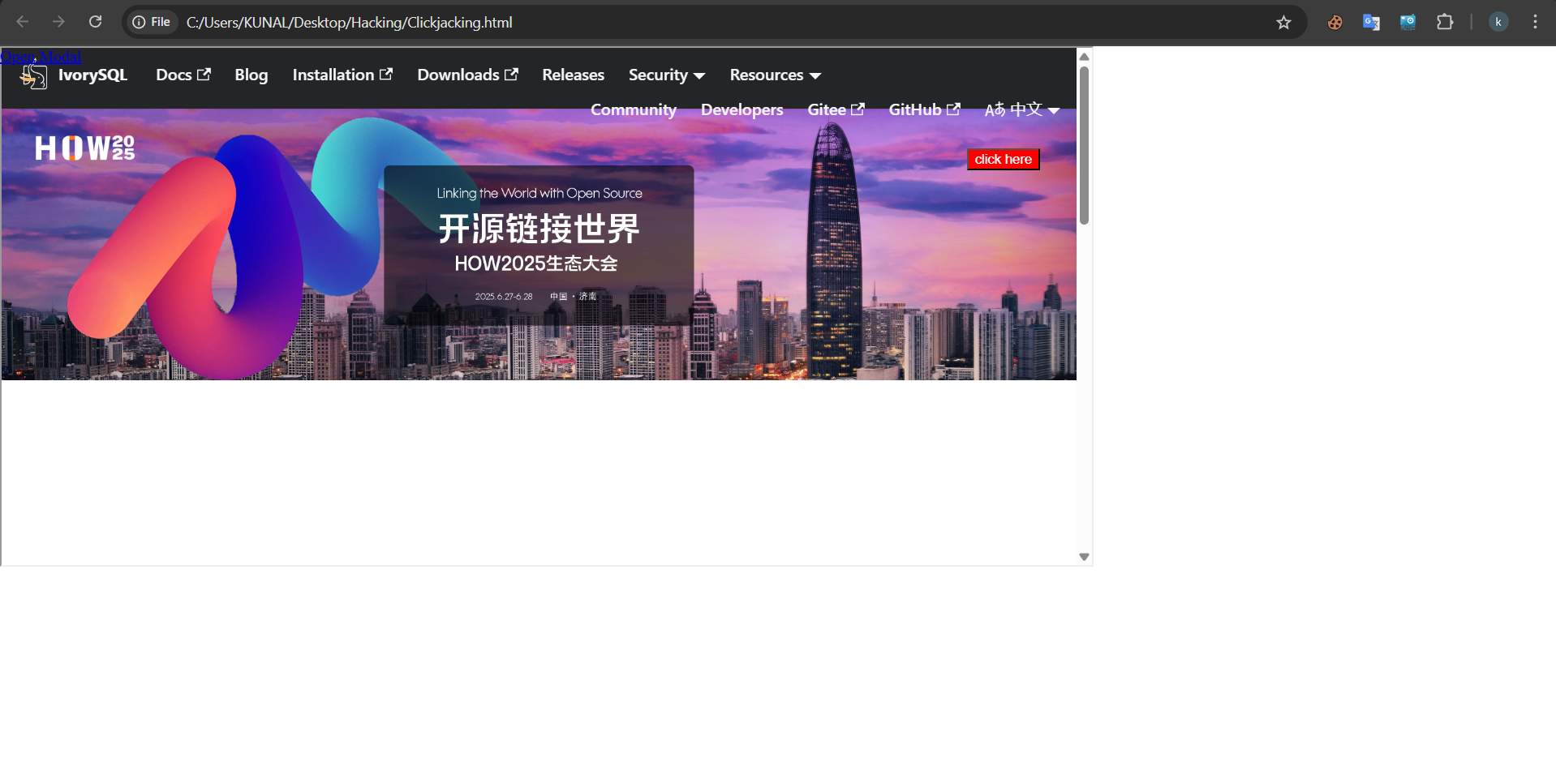Screen dimensions: 1556x784
Task: Click the iframe scrollbar down arrow
Action: coord(1084,557)
